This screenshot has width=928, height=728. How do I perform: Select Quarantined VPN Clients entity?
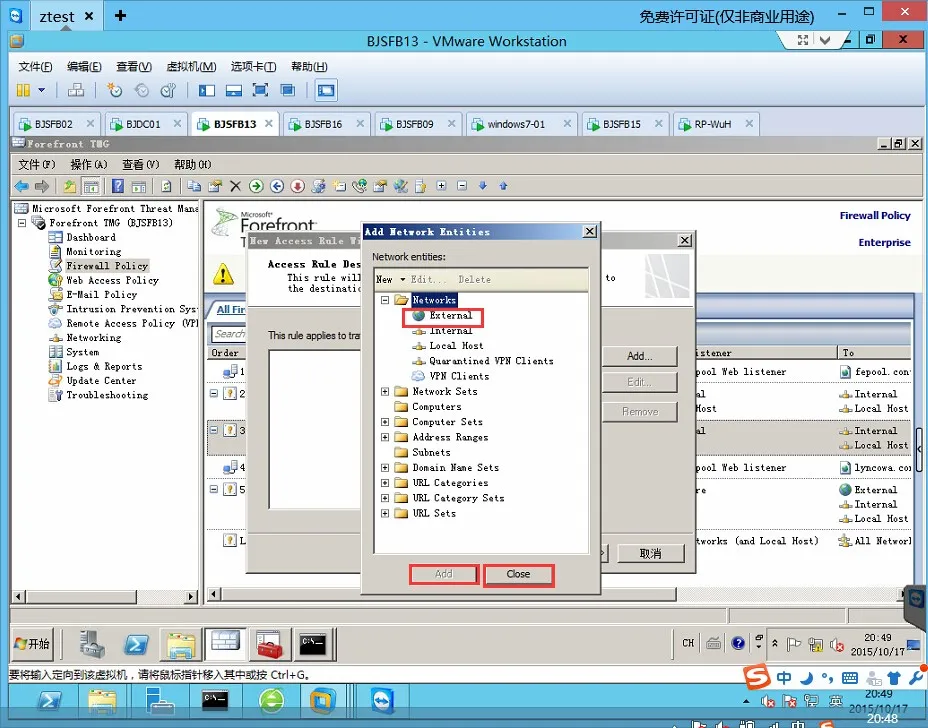tap(491, 361)
